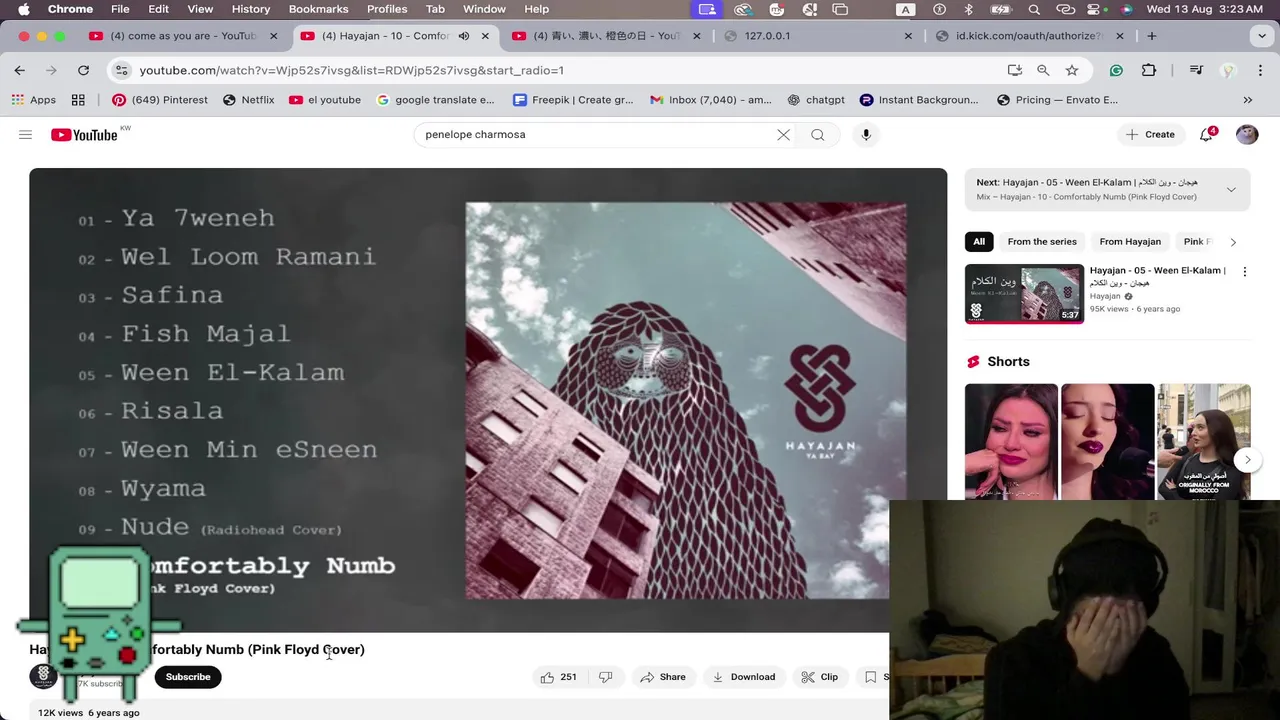The width and height of the screenshot is (1280, 720).
Task: Open a new tab with plus button
Action: pyautogui.click(x=1152, y=36)
